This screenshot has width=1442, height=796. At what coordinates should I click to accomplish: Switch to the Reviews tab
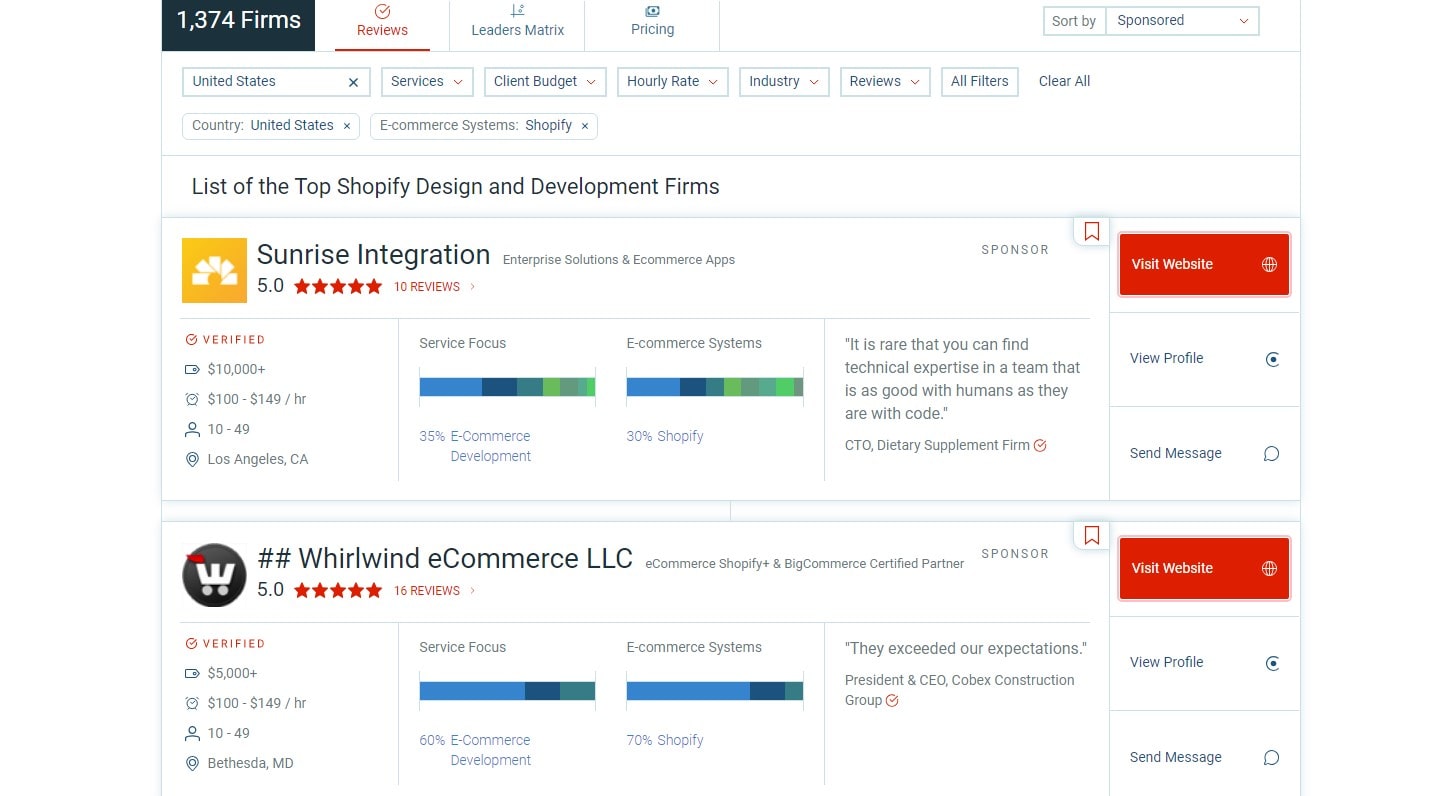click(x=382, y=25)
